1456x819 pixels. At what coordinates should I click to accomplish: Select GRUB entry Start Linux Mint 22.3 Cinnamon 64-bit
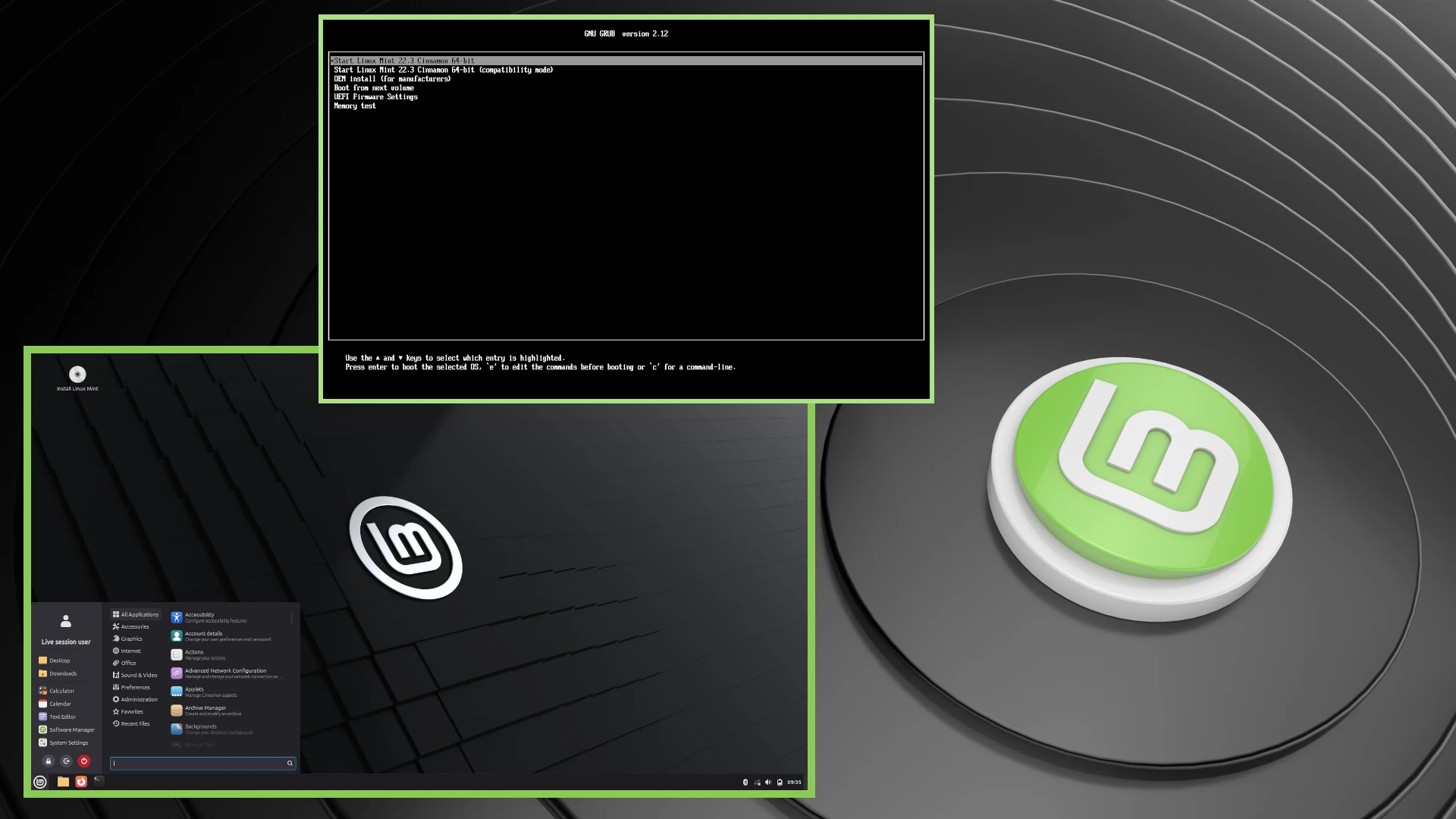pyautogui.click(x=626, y=61)
